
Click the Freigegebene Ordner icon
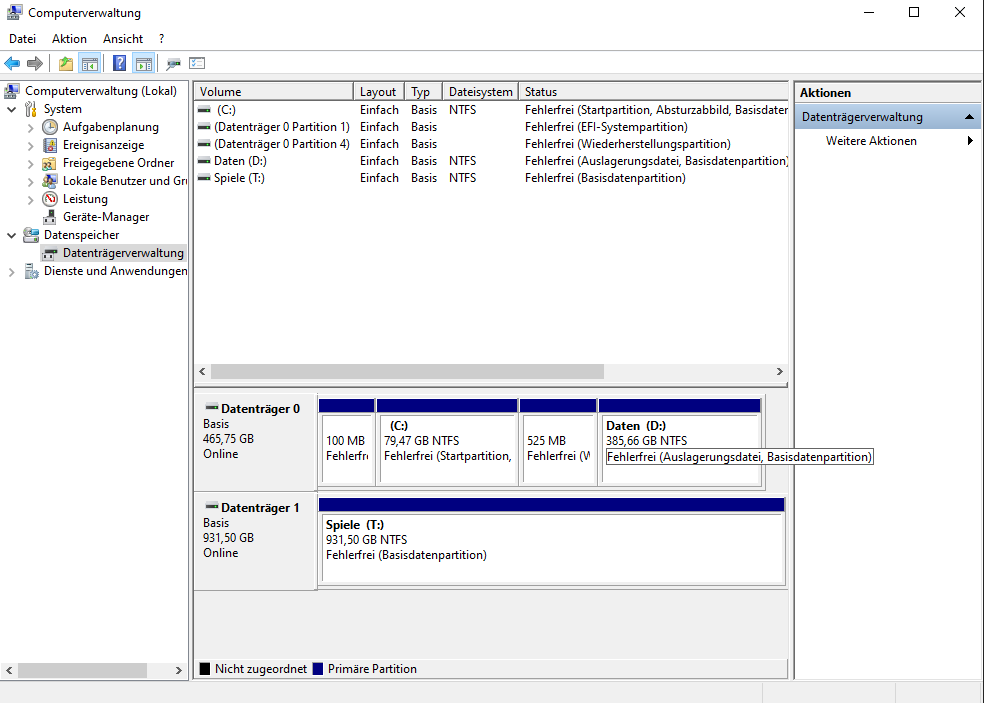(x=50, y=163)
